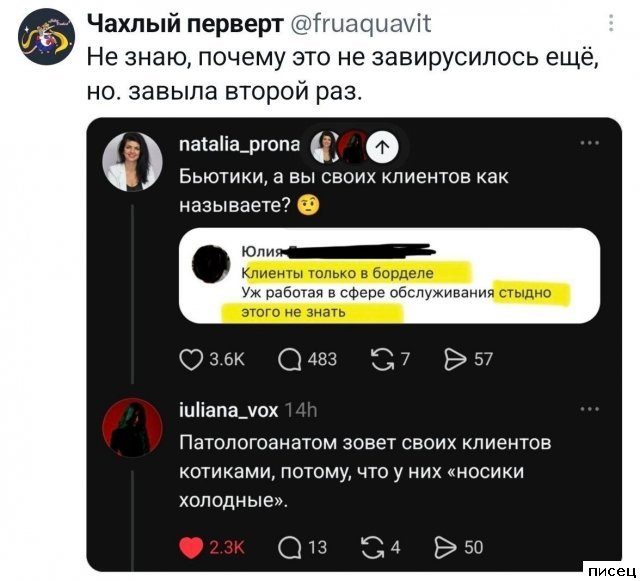640x581 pixels.
Task: Open the Чахлый перверт Sailor Moon avatar
Action: coord(46,37)
